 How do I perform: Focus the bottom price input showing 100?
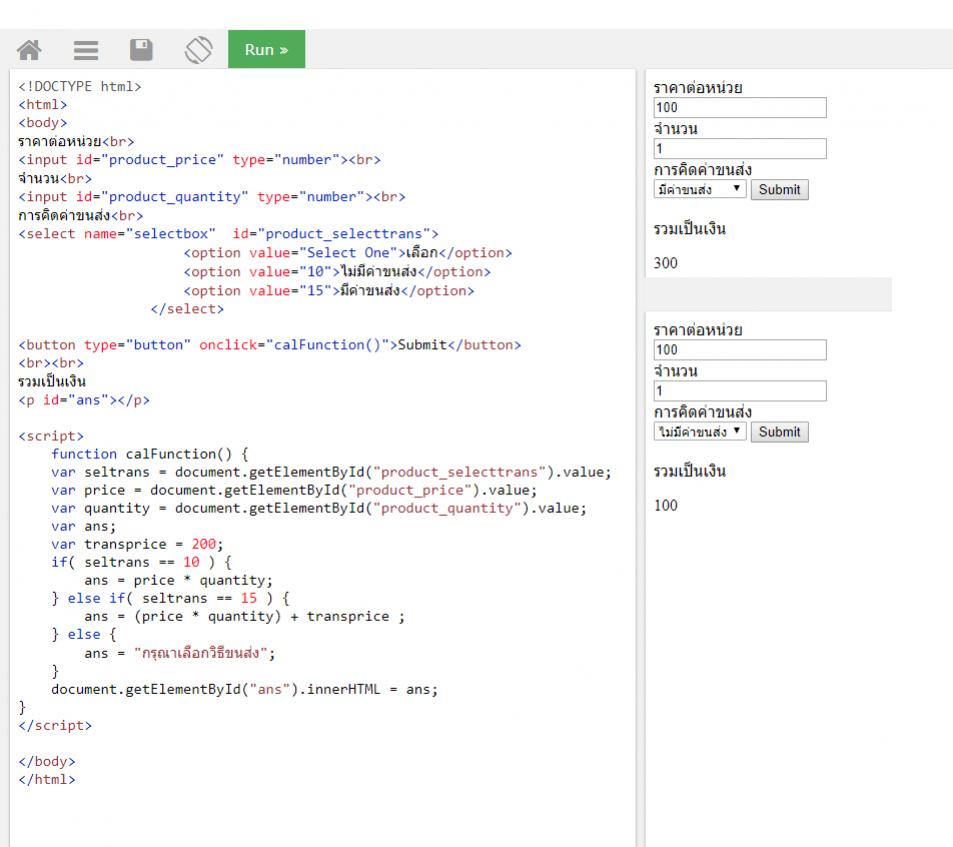point(739,350)
